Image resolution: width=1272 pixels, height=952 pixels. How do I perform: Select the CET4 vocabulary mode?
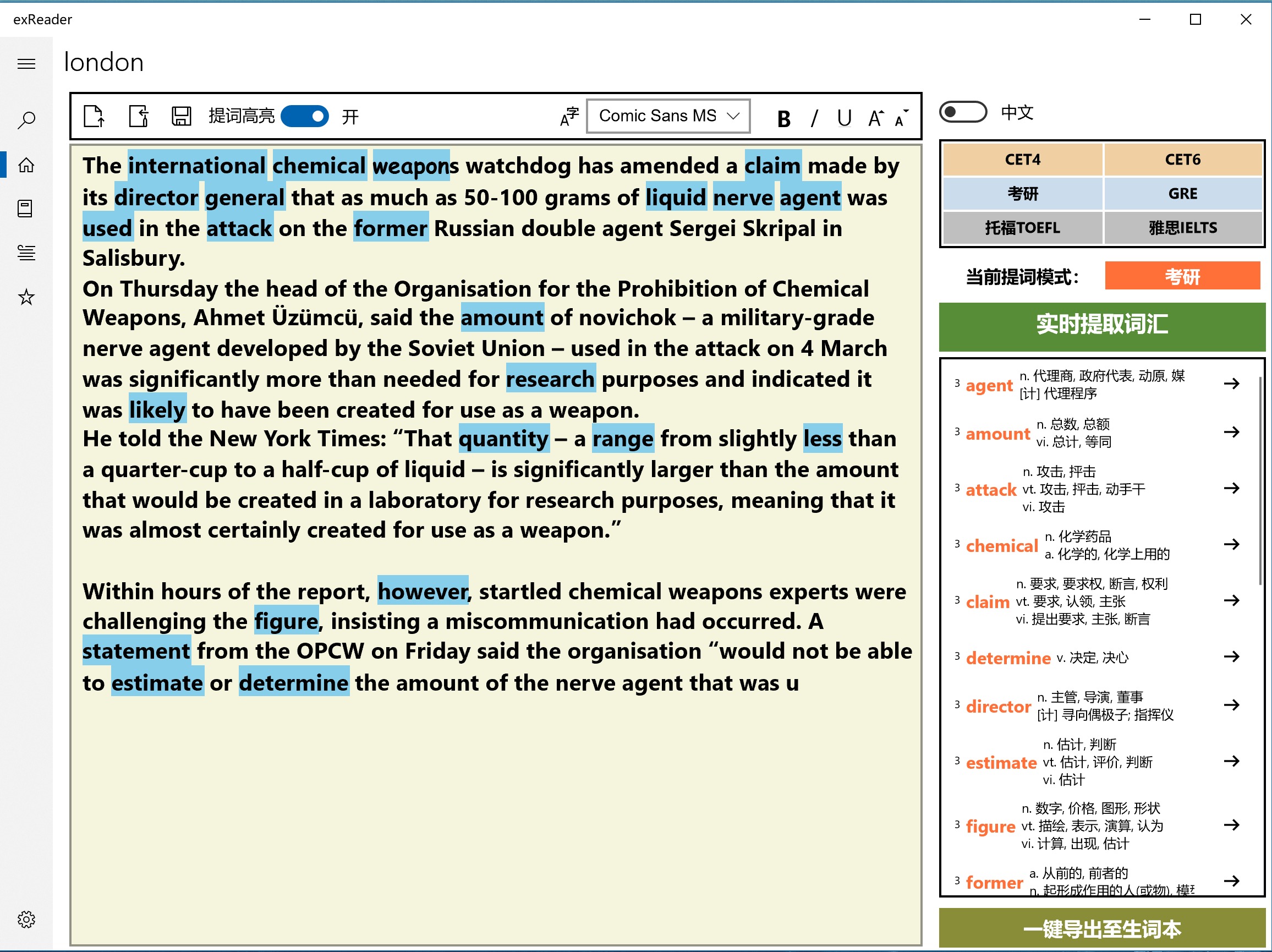click(x=1022, y=160)
